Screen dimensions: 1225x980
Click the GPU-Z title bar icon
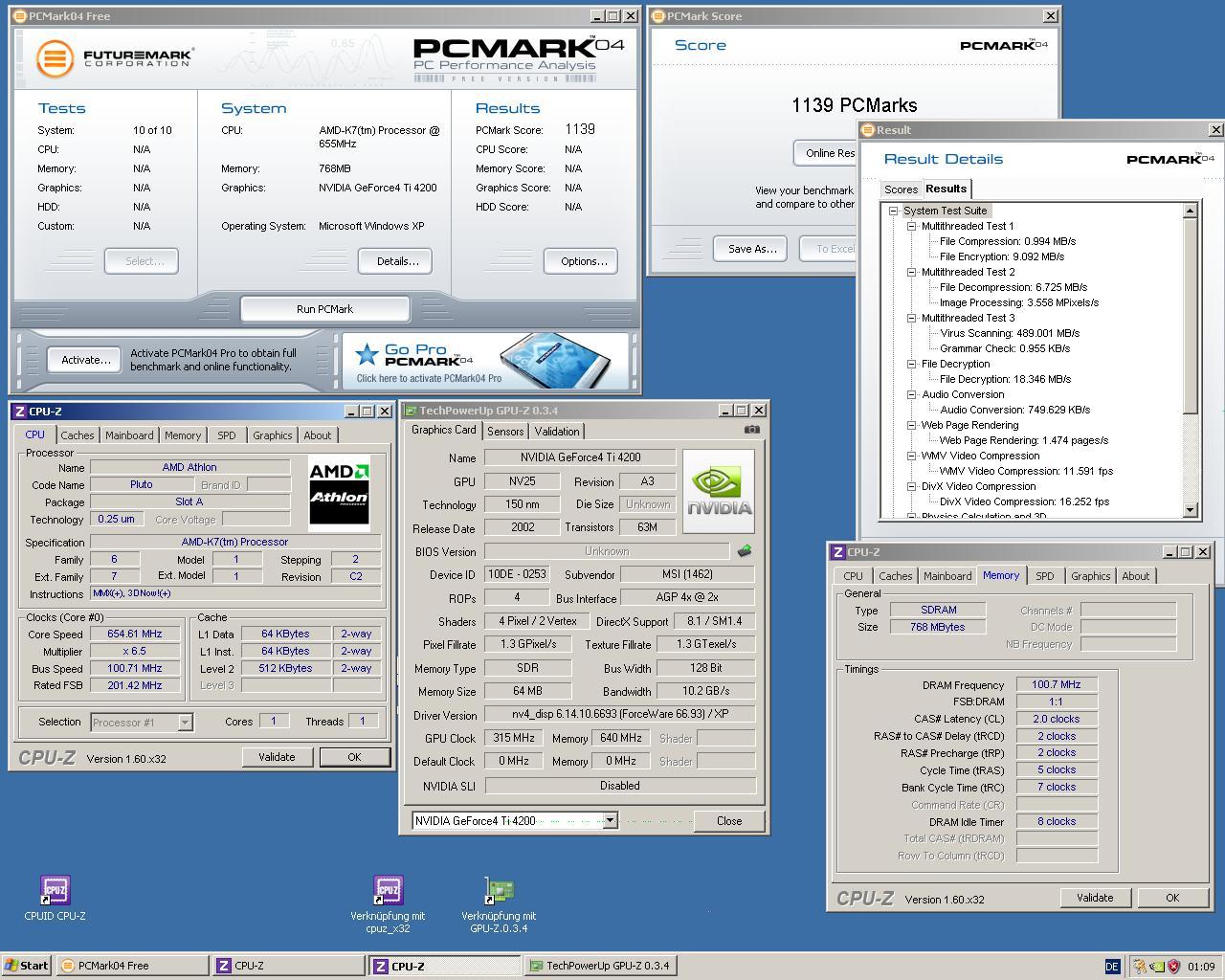(411, 411)
